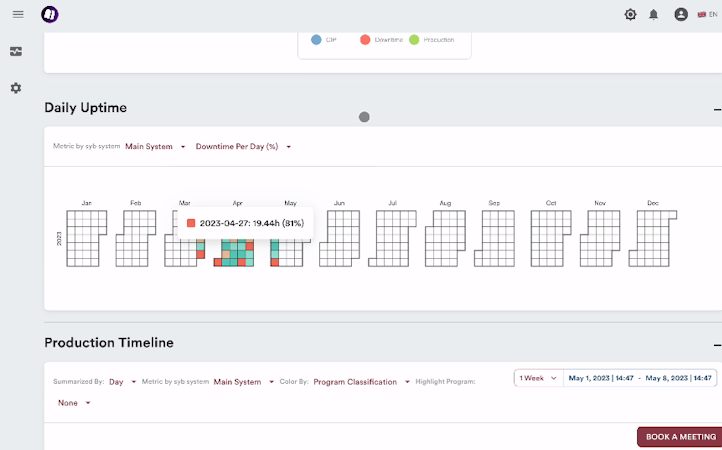This screenshot has width=722, height=450.
Task: Switch language via the EN flag
Action: 706,14
